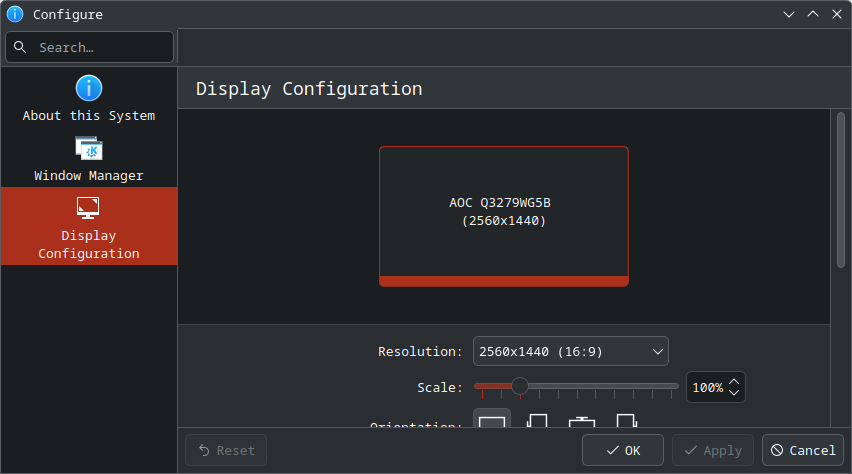Click the Display Configuration page heading

pyautogui.click(x=309, y=89)
